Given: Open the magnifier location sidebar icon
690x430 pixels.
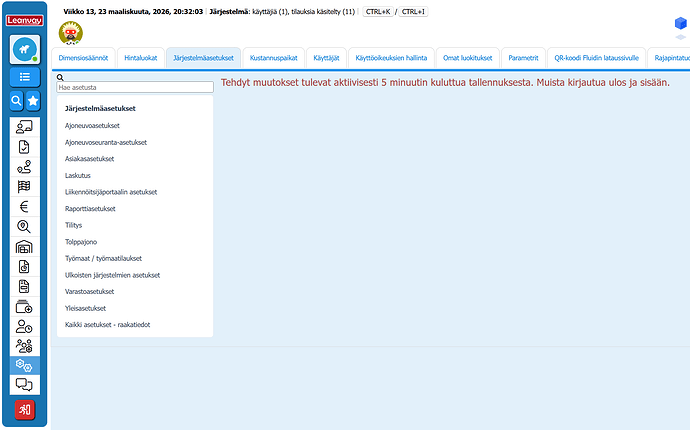Looking at the screenshot, I should pyautogui.click(x=24, y=227).
